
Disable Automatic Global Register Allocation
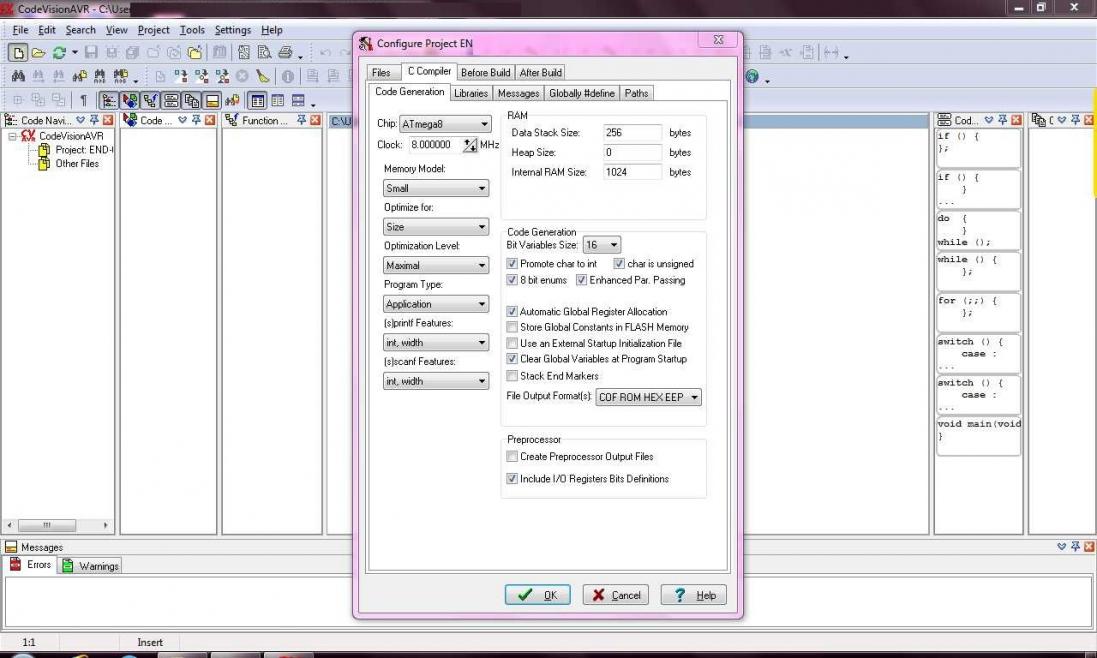tap(512, 311)
